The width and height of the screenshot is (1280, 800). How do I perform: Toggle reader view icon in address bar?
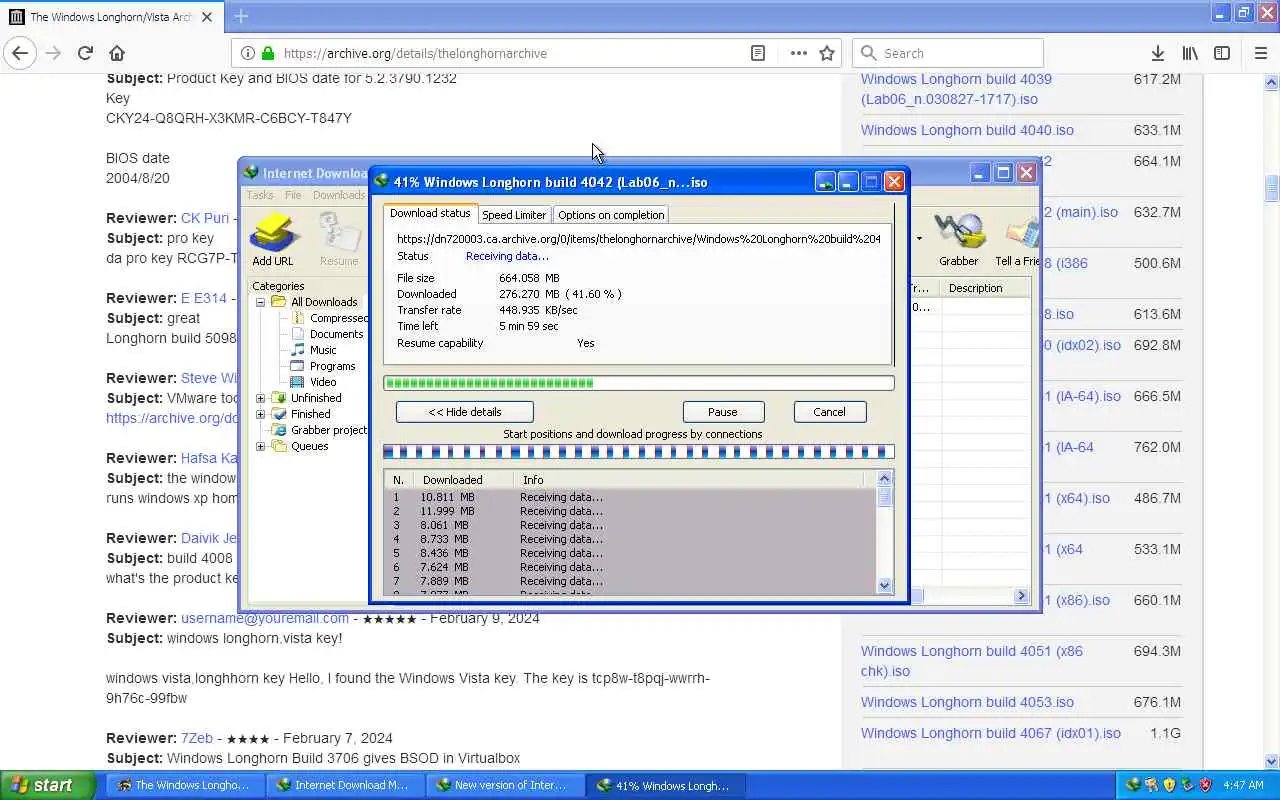[758, 53]
